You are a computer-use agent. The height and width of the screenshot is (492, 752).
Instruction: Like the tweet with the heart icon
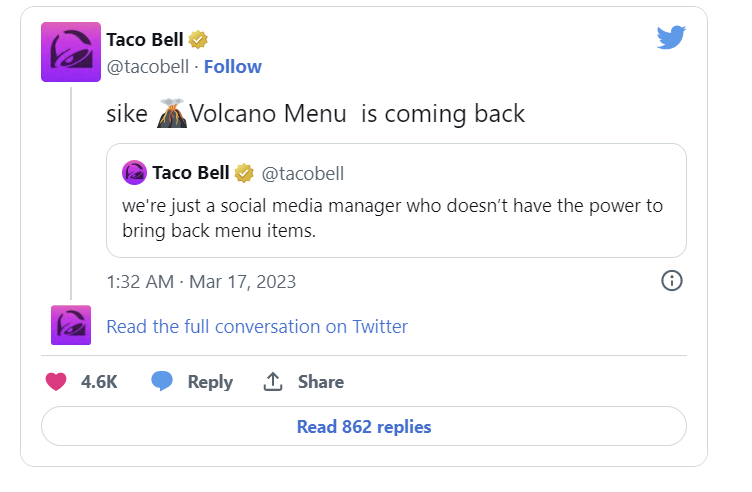click(x=57, y=381)
